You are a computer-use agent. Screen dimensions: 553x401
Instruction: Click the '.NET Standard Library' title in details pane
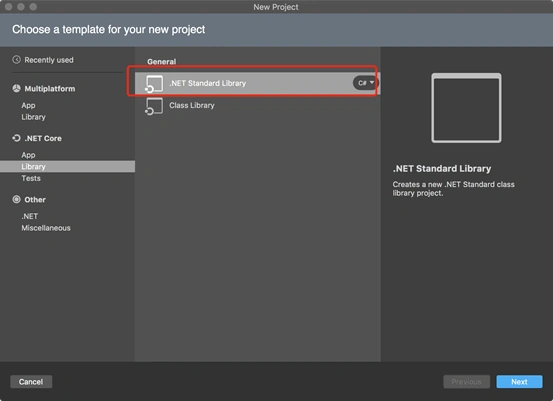click(442, 169)
